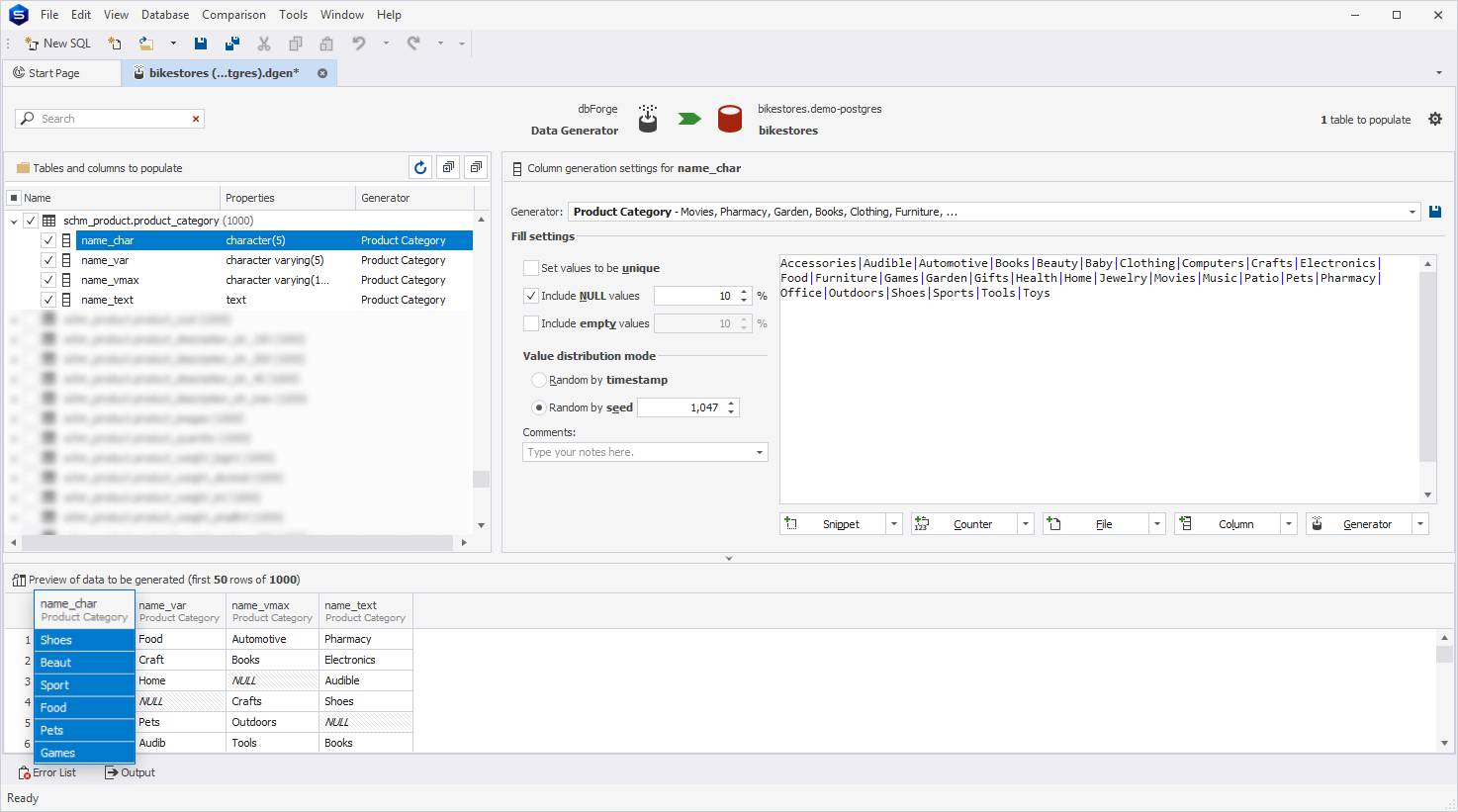Collapse settings pane with chevron above preview
The height and width of the screenshot is (812, 1458).
click(729, 559)
